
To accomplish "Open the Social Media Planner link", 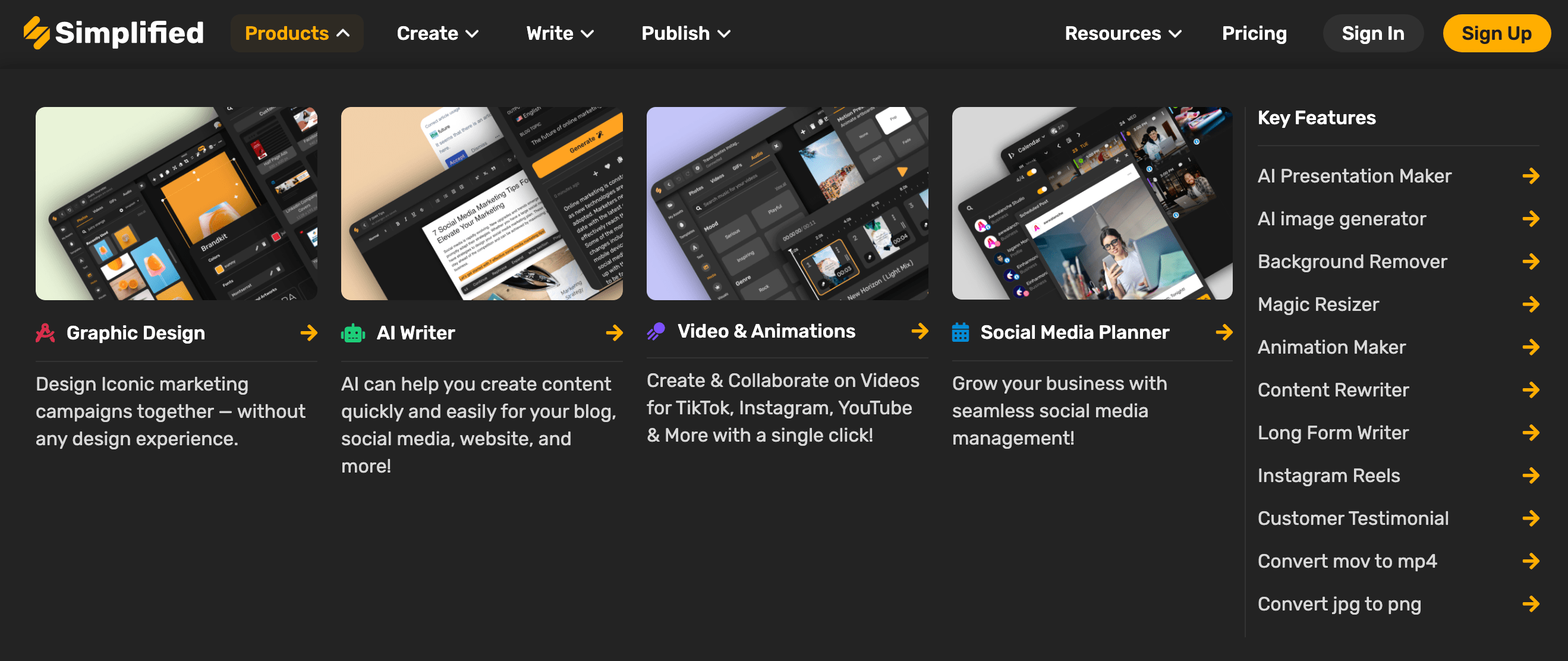I will (x=1075, y=332).
